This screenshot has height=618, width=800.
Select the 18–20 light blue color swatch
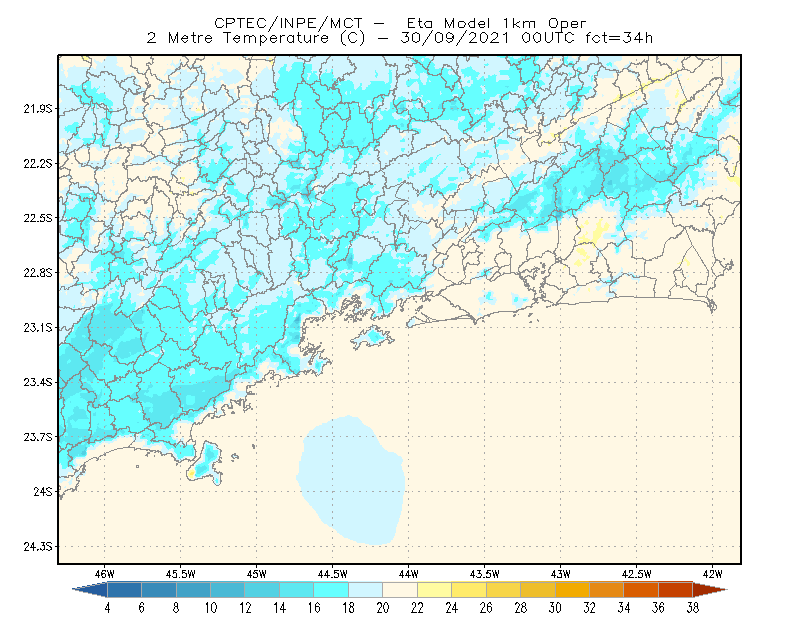(365, 590)
